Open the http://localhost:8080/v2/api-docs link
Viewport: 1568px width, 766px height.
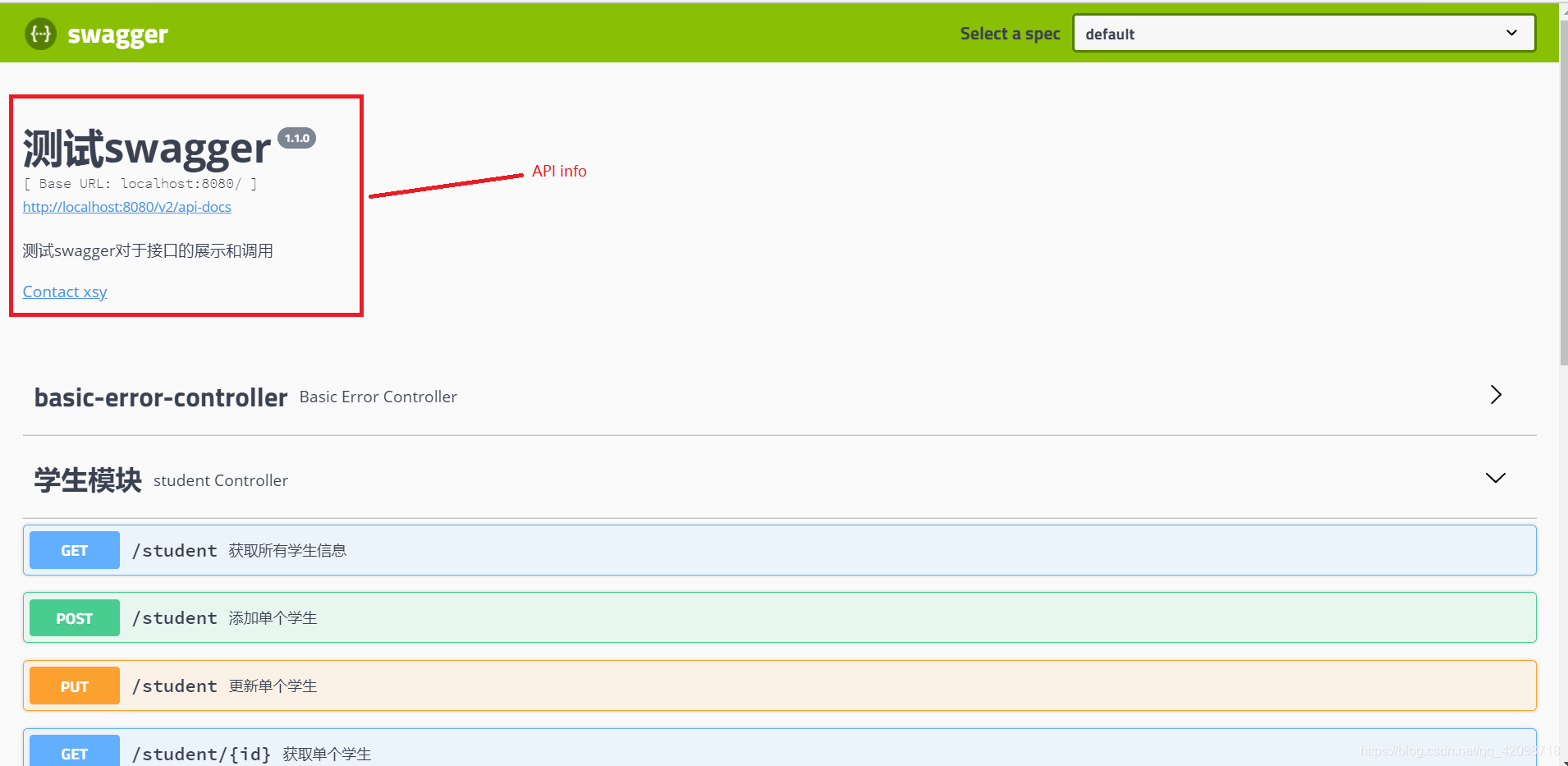pos(127,207)
